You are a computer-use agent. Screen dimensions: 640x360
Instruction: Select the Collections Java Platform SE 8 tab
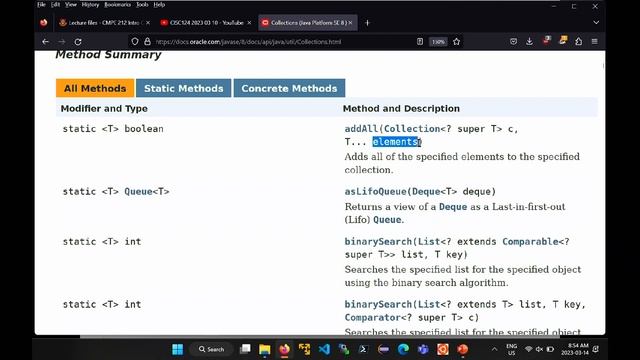click(308, 23)
